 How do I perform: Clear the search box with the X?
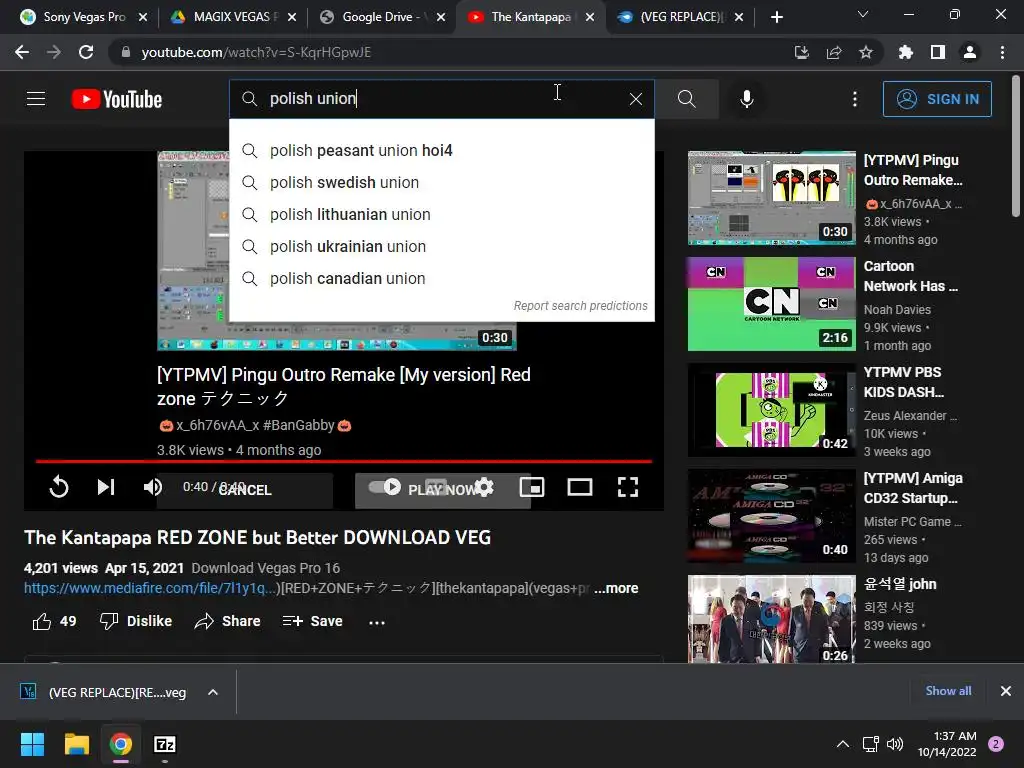click(635, 99)
